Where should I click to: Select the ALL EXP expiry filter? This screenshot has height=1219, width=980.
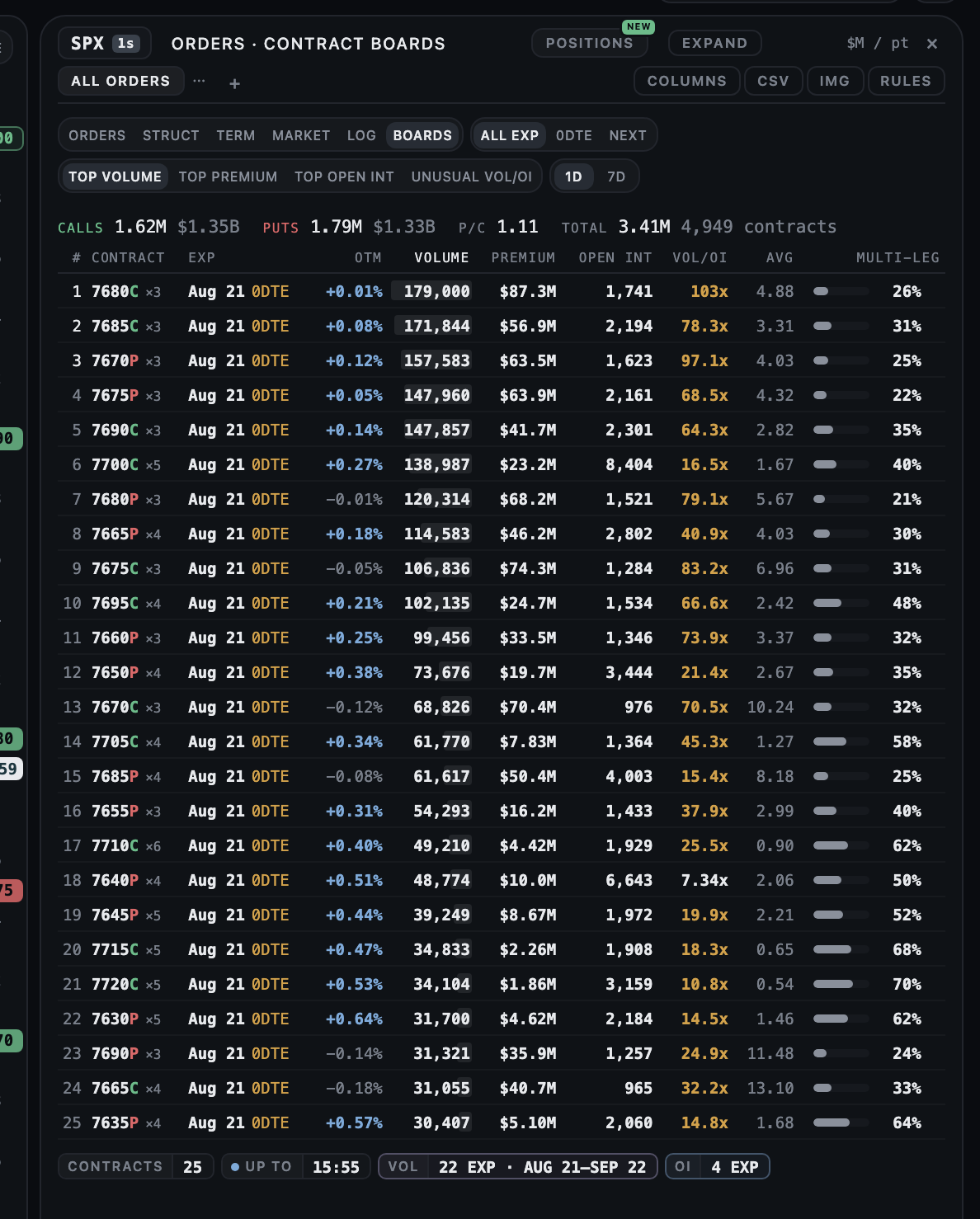tap(510, 135)
